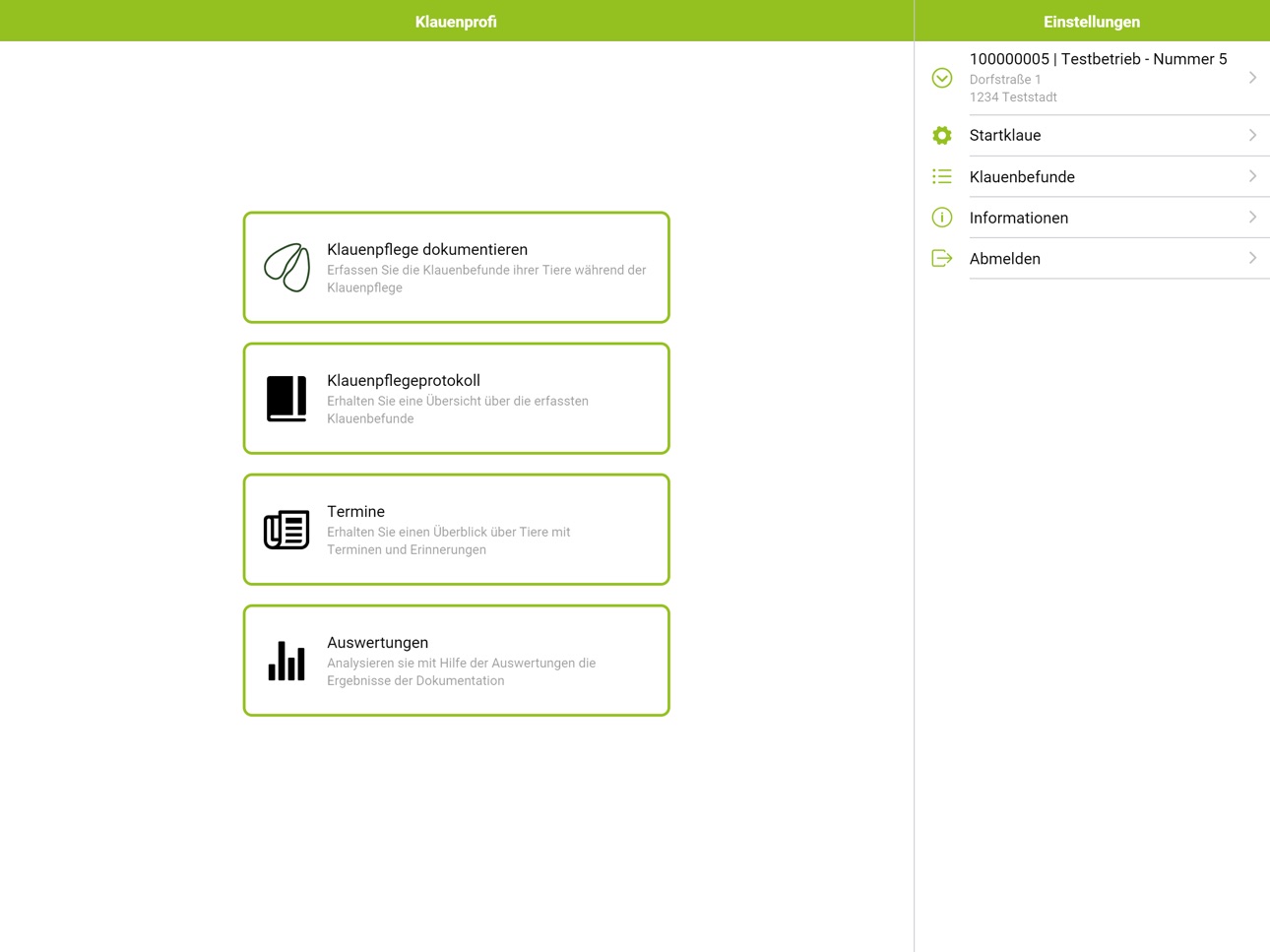The image size is (1270, 952).
Task: Open Klauenpflege dokumentieren card title
Action: 427,250
